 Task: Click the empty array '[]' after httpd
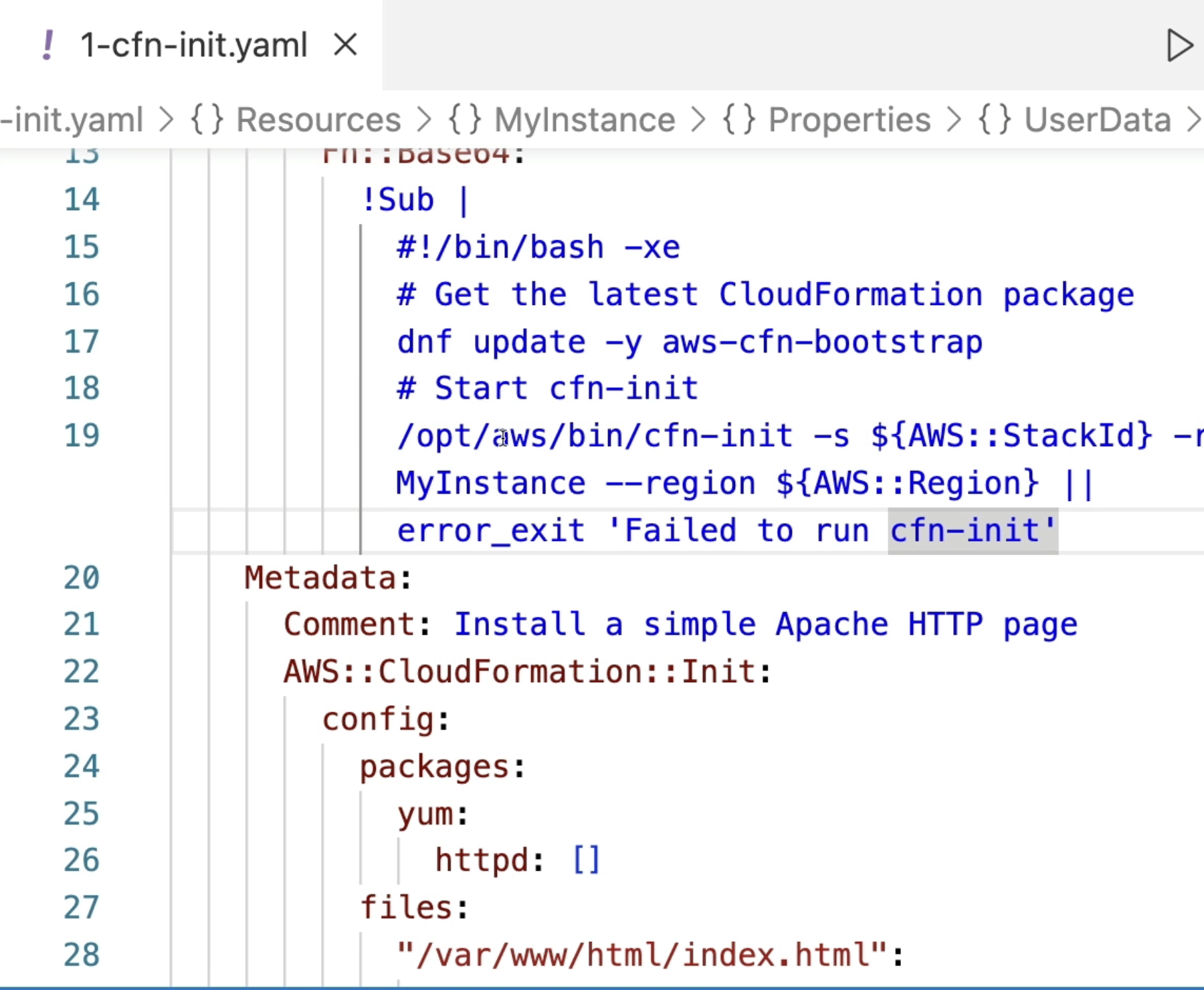tap(587, 861)
